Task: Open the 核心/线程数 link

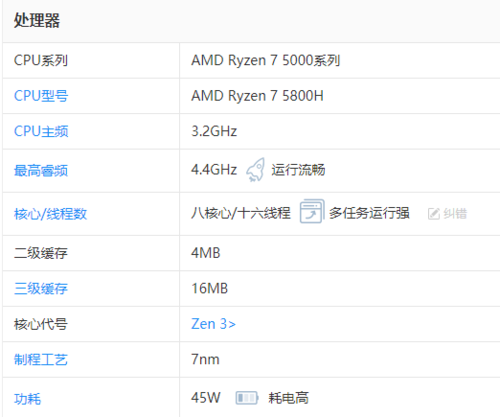Action: pos(50,214)
